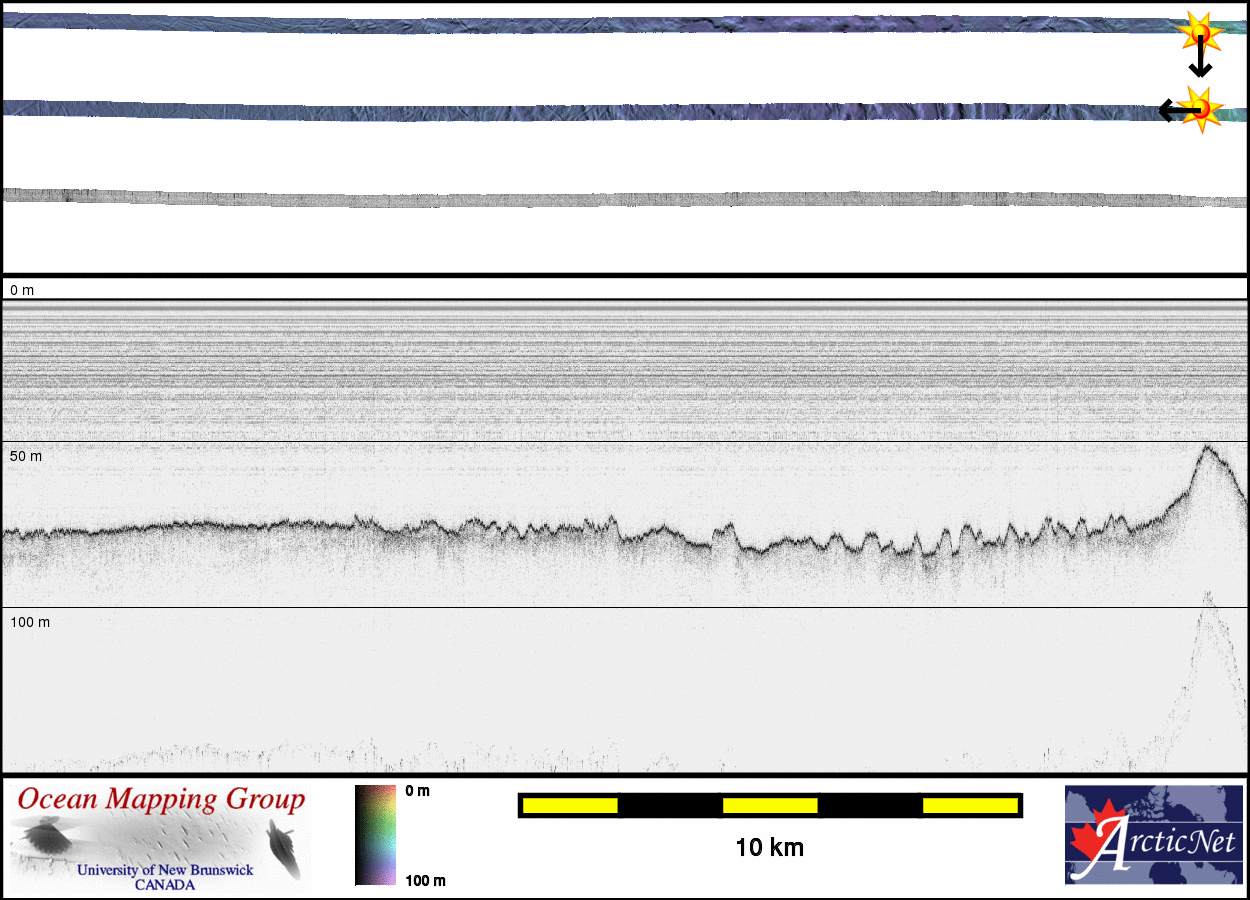Click the 100 m label beside color legend
The width and height of the screenshot is (1250, 900).
(x=424, y=880)
